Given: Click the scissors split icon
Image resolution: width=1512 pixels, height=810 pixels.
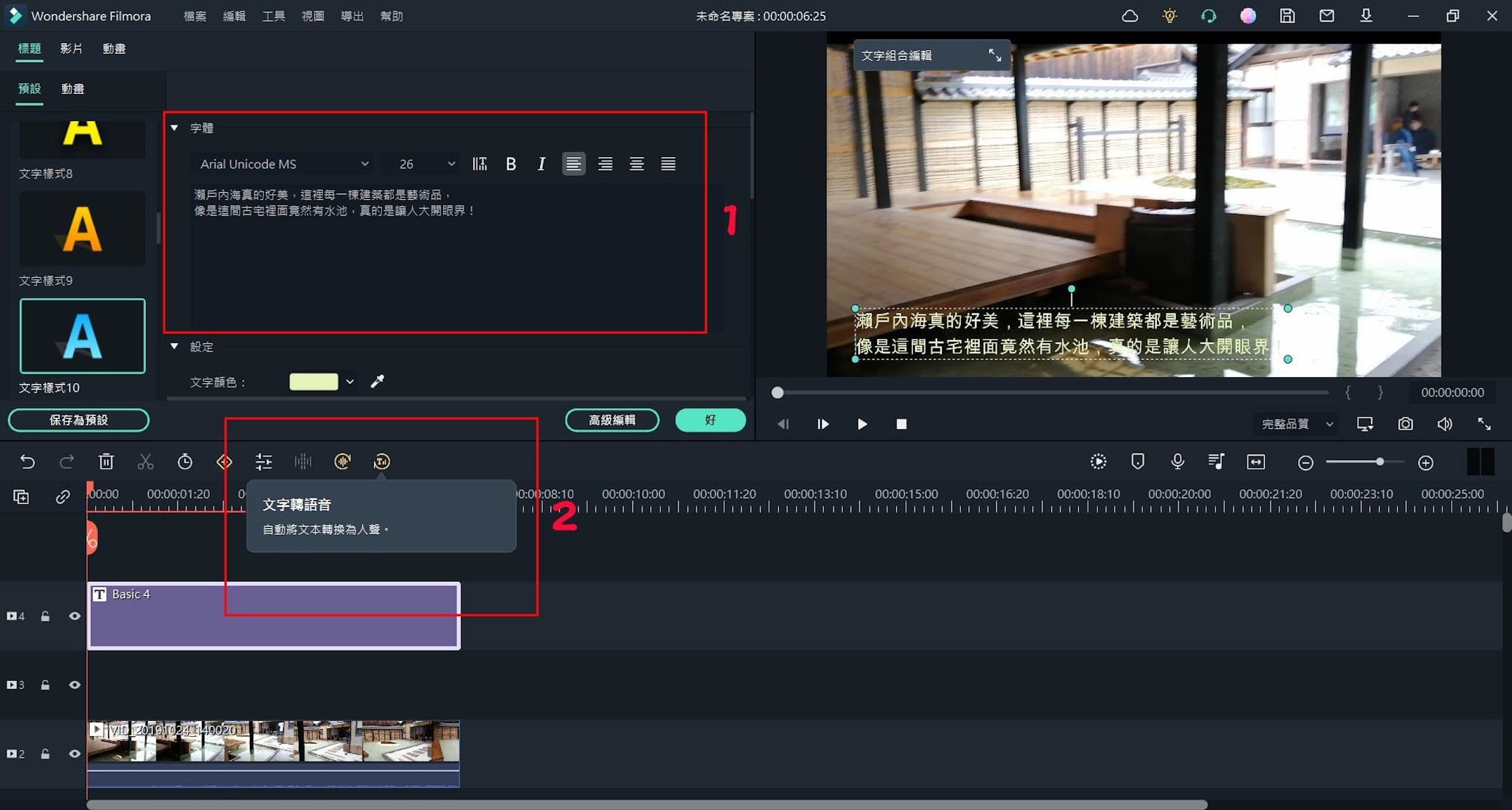Looking at the screenshot, I should point(145,462).
